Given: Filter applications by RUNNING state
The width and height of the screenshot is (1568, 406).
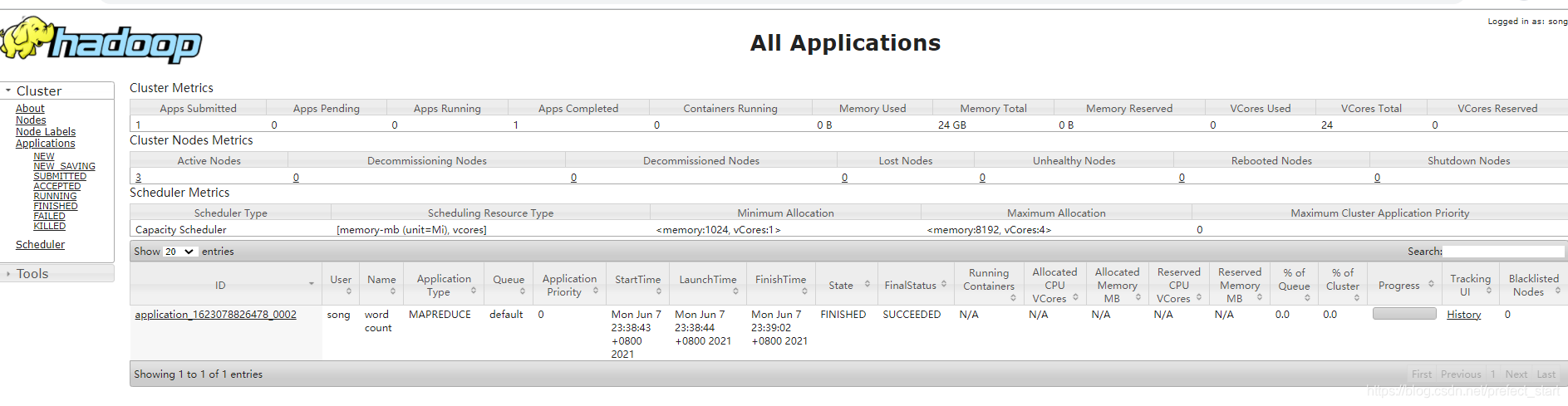Looking at the screenshot, I should click(55, 196).
